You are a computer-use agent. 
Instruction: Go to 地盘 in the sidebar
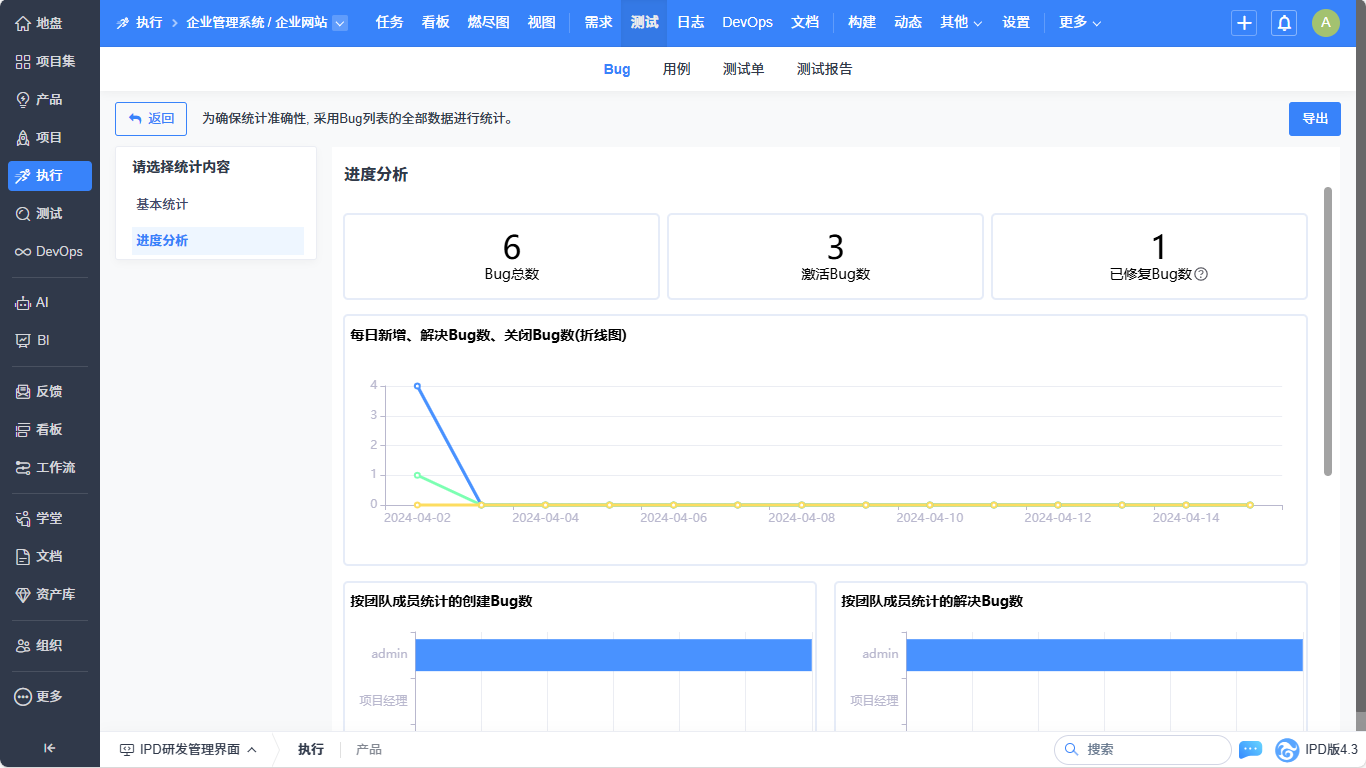(x=50, y=23)
